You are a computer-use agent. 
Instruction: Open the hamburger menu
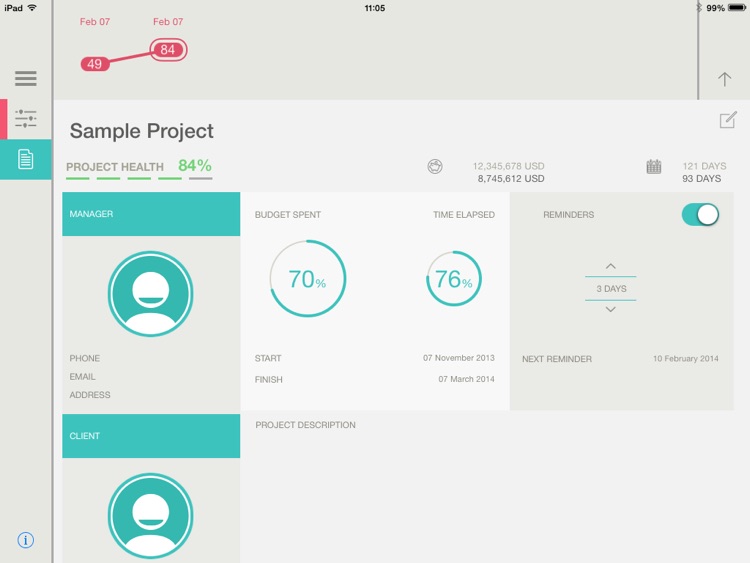tap(26, 78)
